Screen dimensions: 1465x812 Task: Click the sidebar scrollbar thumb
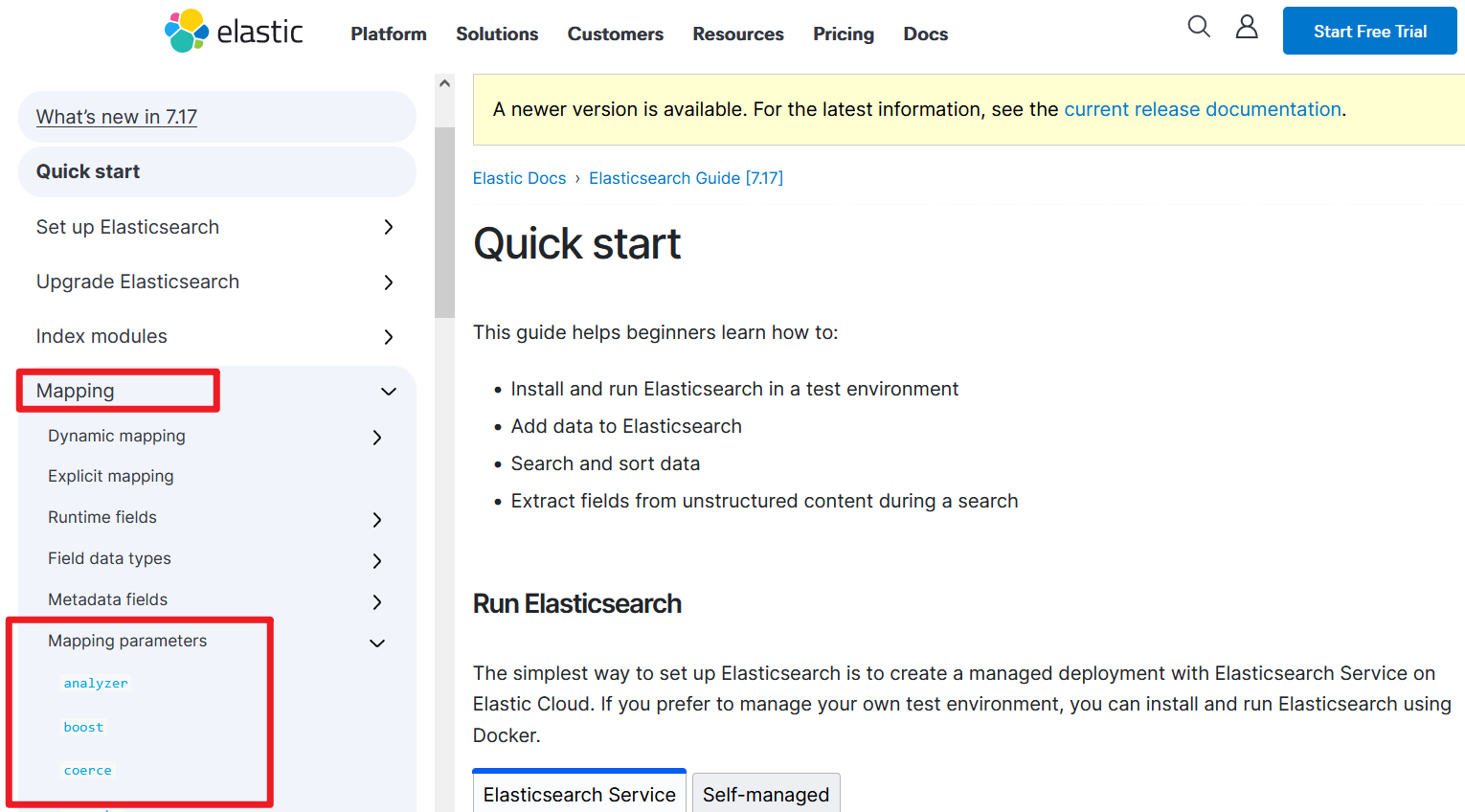[444, 222]
